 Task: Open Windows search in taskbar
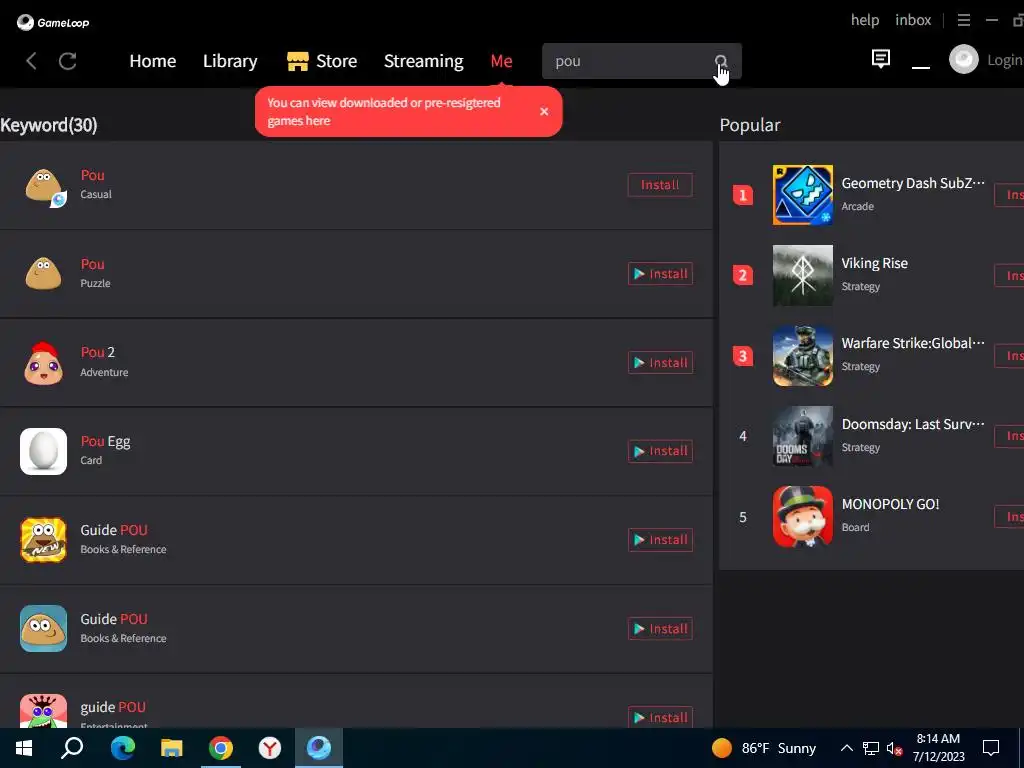[x=72, y=748]
